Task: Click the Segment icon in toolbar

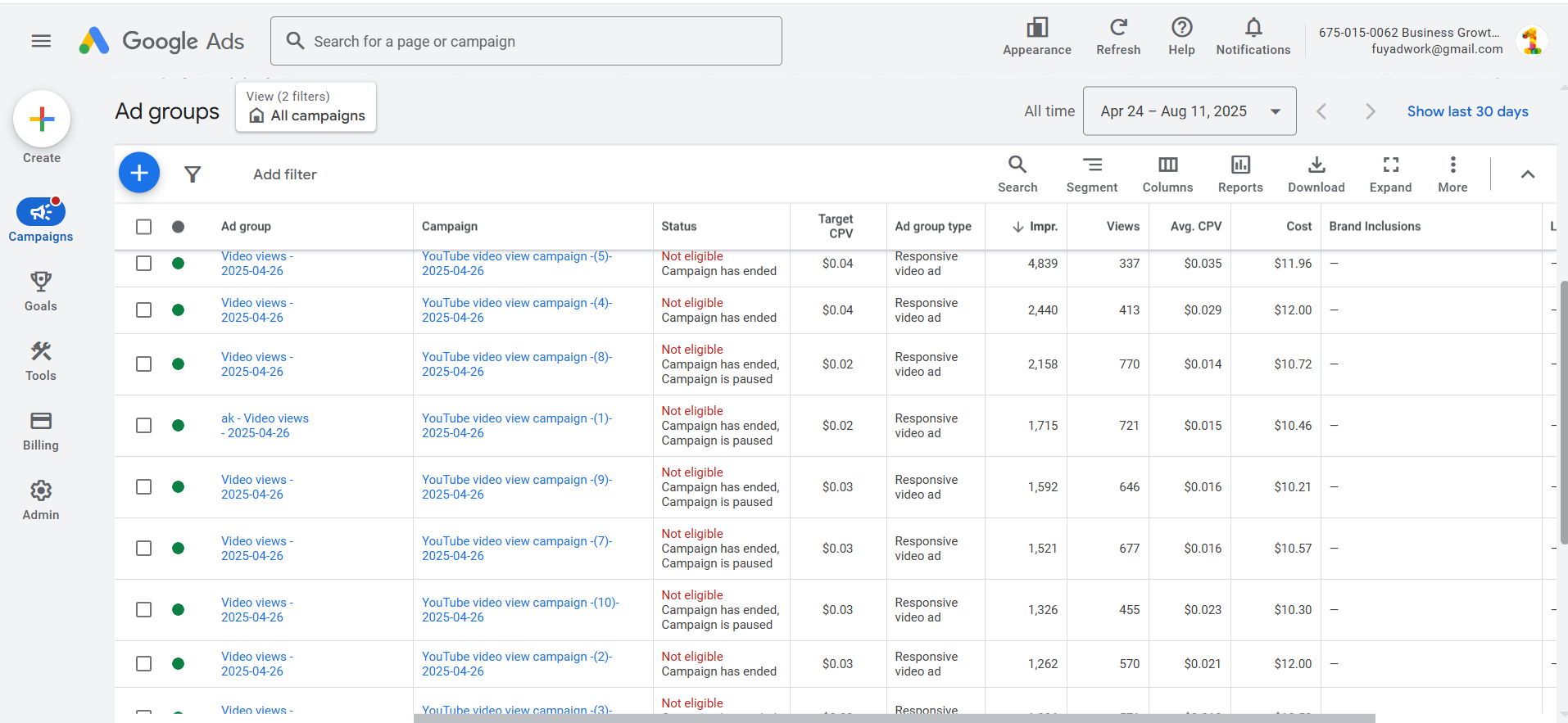Action: pos(1091,165)
